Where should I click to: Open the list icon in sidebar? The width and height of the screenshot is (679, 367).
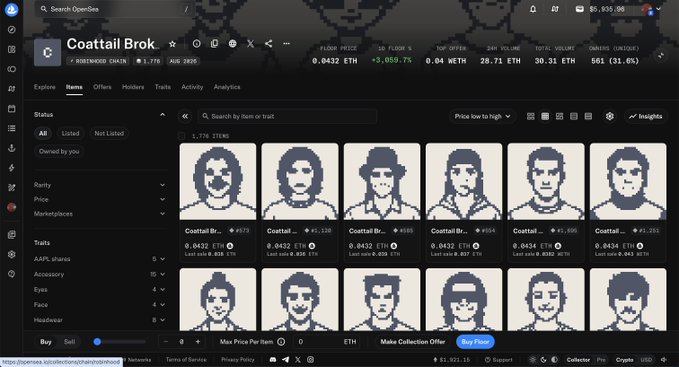(12, 128)
